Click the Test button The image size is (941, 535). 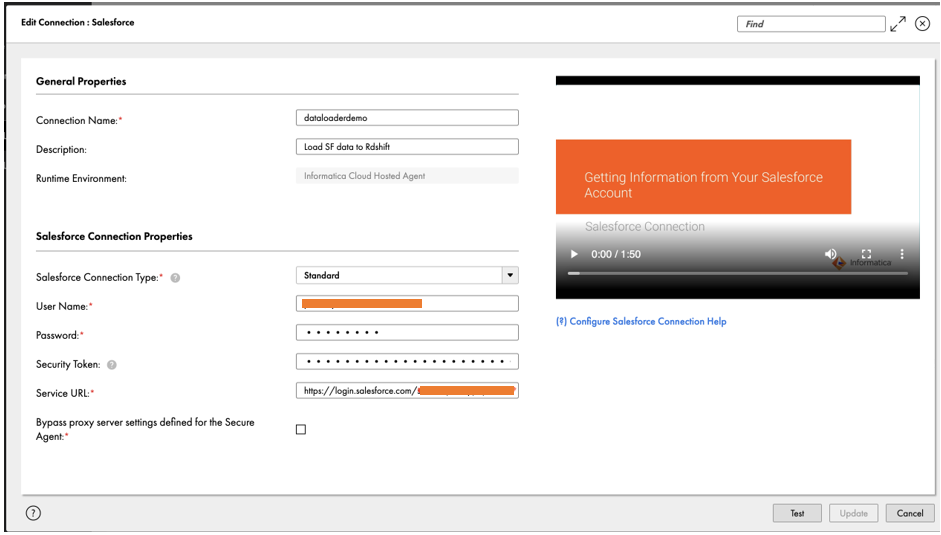click(797, 513)
